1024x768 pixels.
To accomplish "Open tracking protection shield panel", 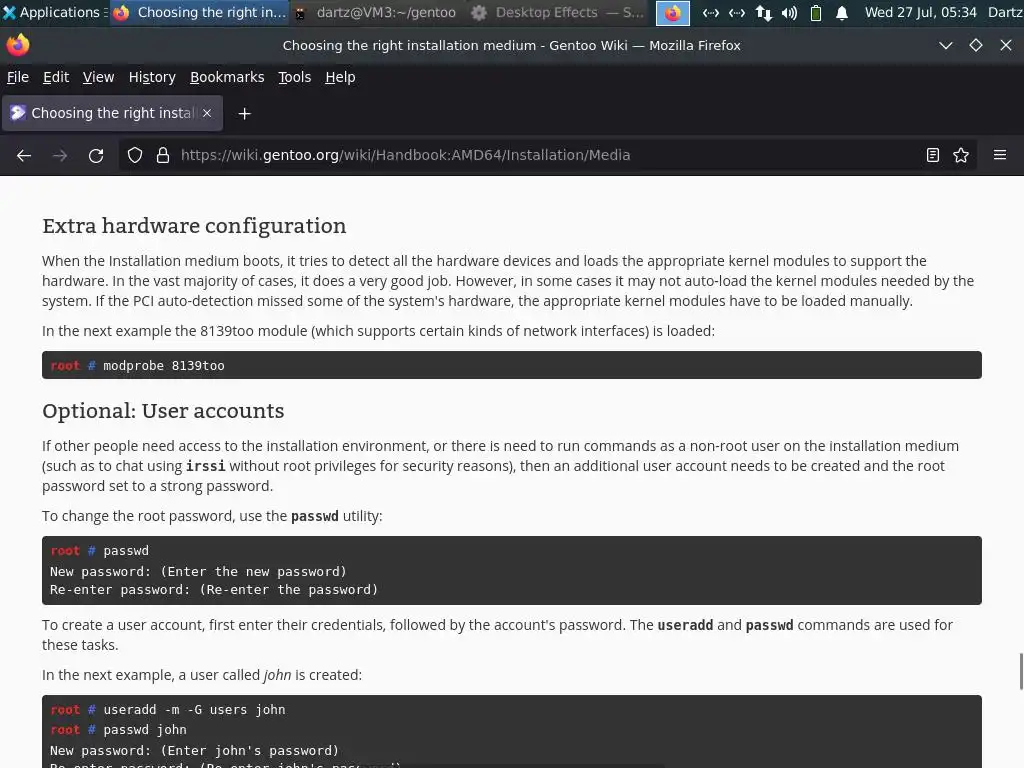I will click(x=135, y=155).
